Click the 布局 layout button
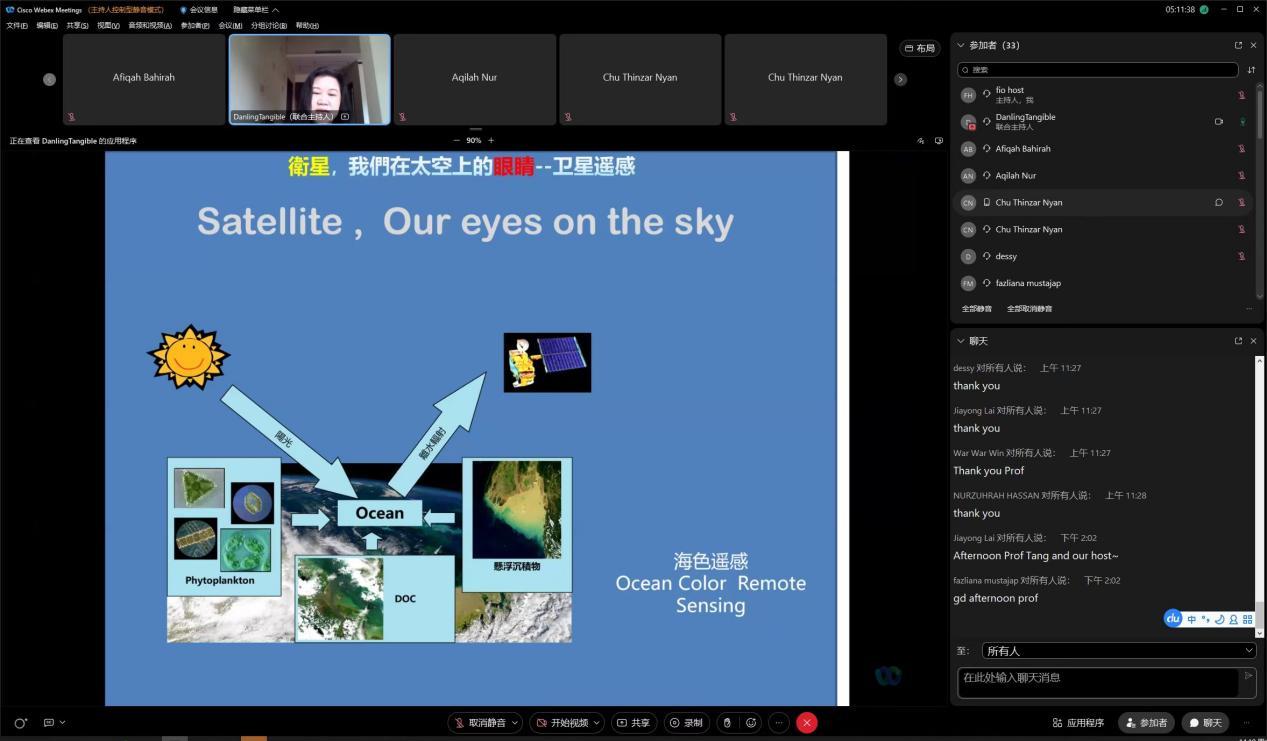The height and width of the screenshot is (741, 1267). pyautogui.click(x=920, y=48)
